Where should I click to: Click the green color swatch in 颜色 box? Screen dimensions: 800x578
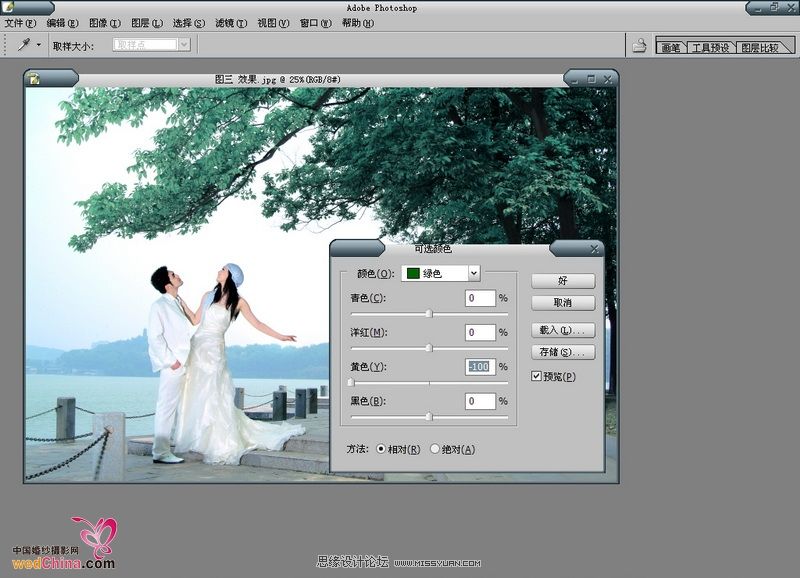click(x=413, y=273)
